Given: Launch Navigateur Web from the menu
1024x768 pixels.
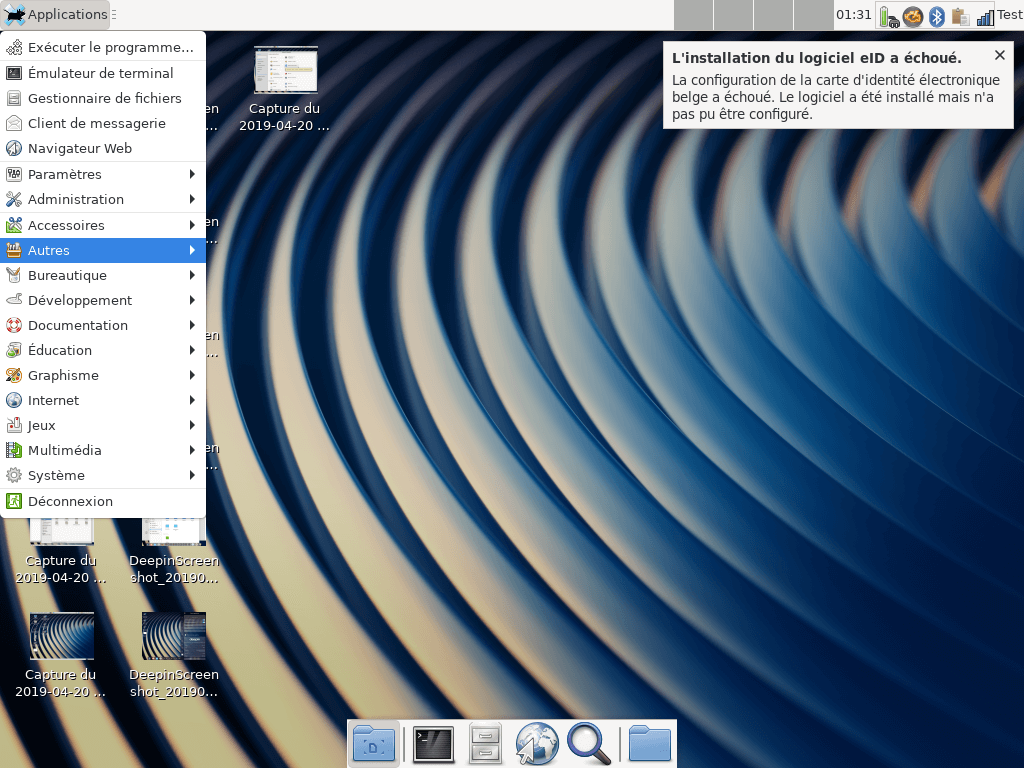Looking at the screenshot, I should [103, 148].
